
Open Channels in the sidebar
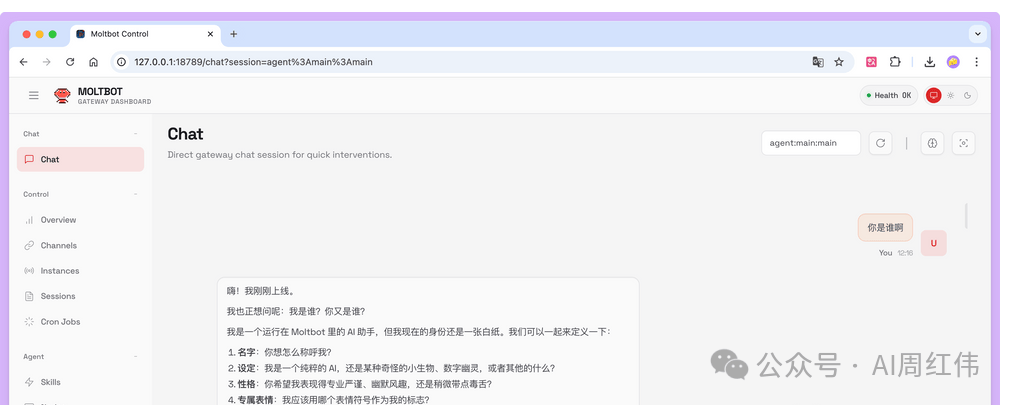coord(58,245)
